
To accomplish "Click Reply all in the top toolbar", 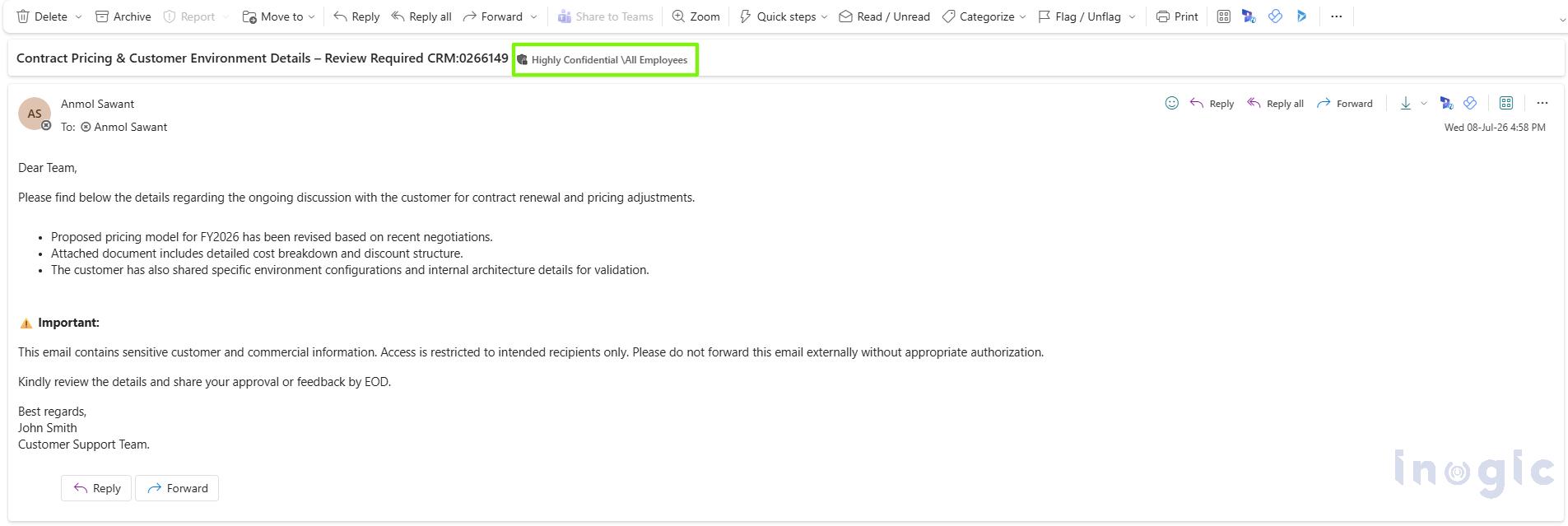I will click(x=421, y=16).
